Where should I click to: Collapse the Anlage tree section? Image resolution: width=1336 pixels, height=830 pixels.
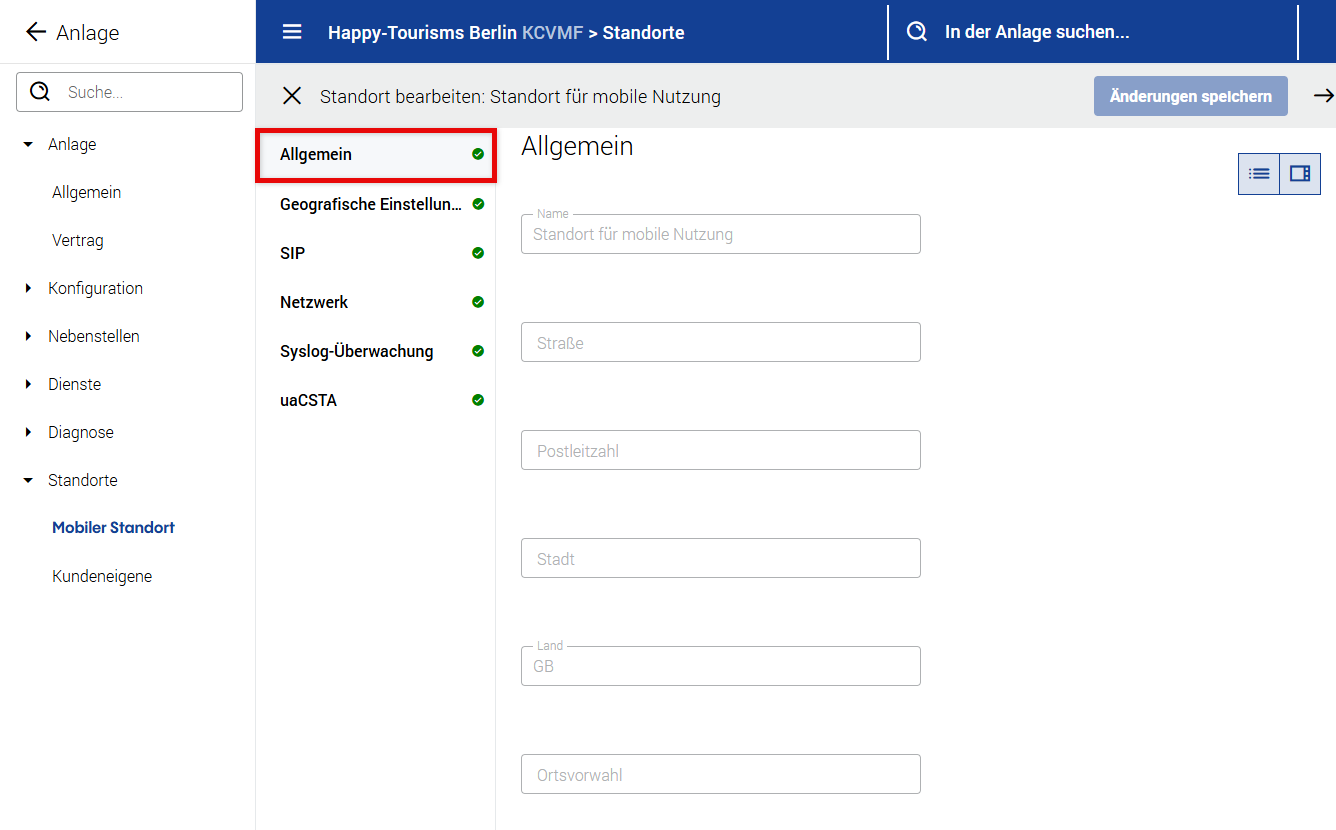(28, 145)
